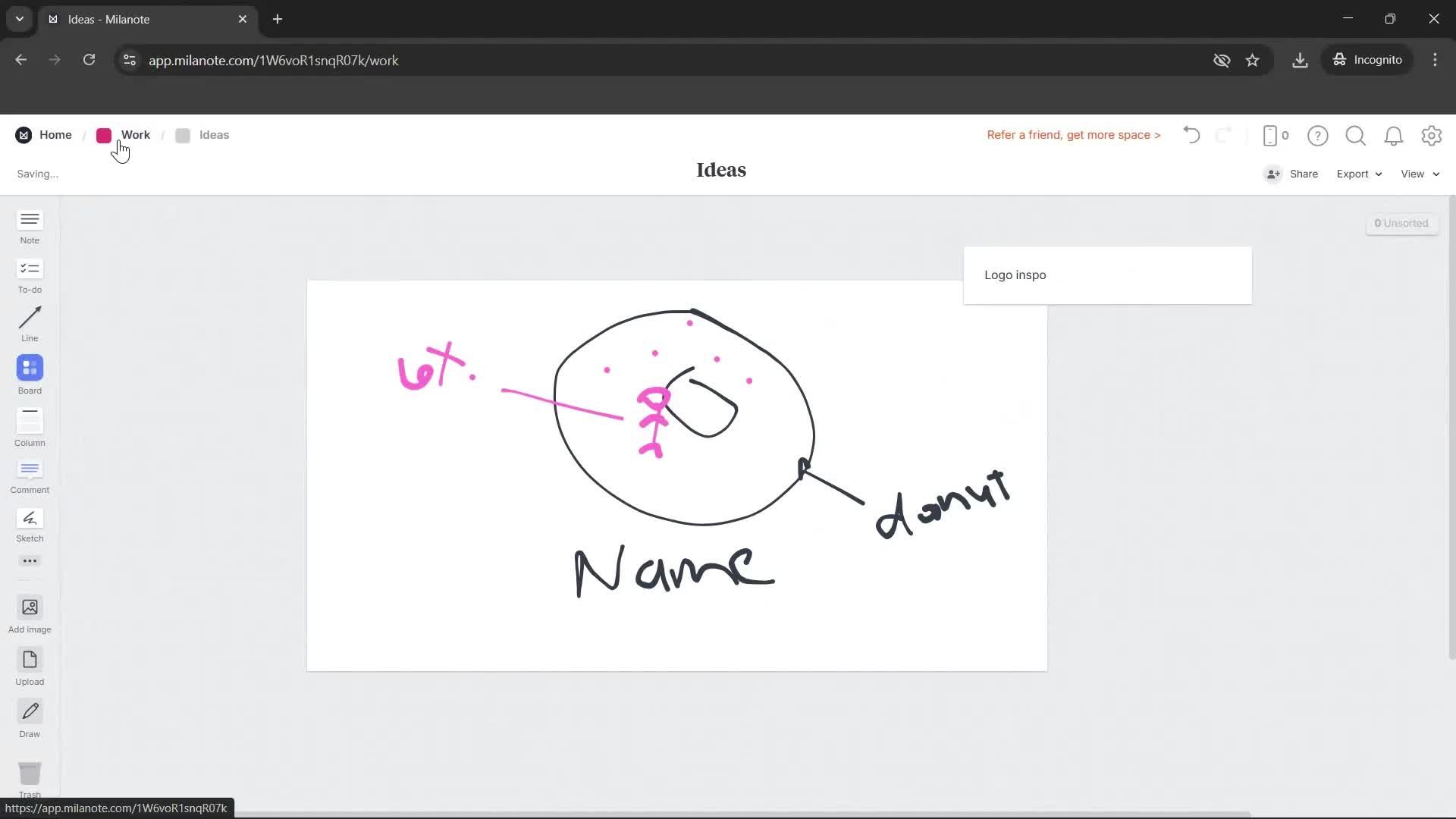
Task: Click the pink Work board color swatch
Action: pyautogui.click(x=104, y=135)
